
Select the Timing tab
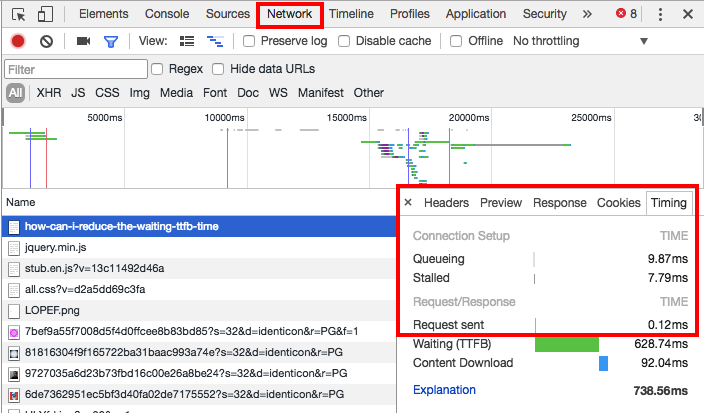[x=669, y=203]
